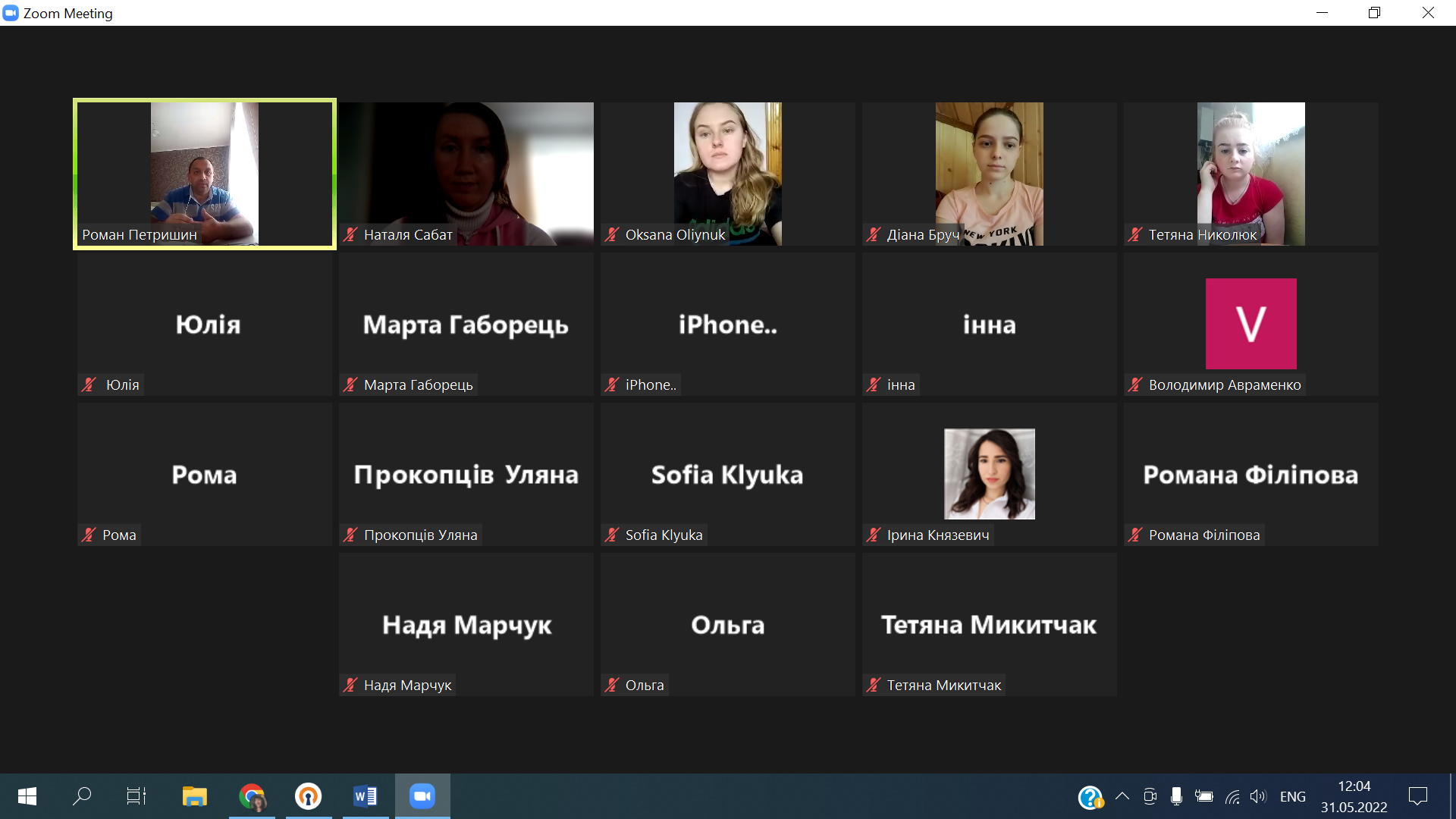Click the Windows Start button
The height and width of the screenshot is (819, 1456).
(x=27, y=796)
